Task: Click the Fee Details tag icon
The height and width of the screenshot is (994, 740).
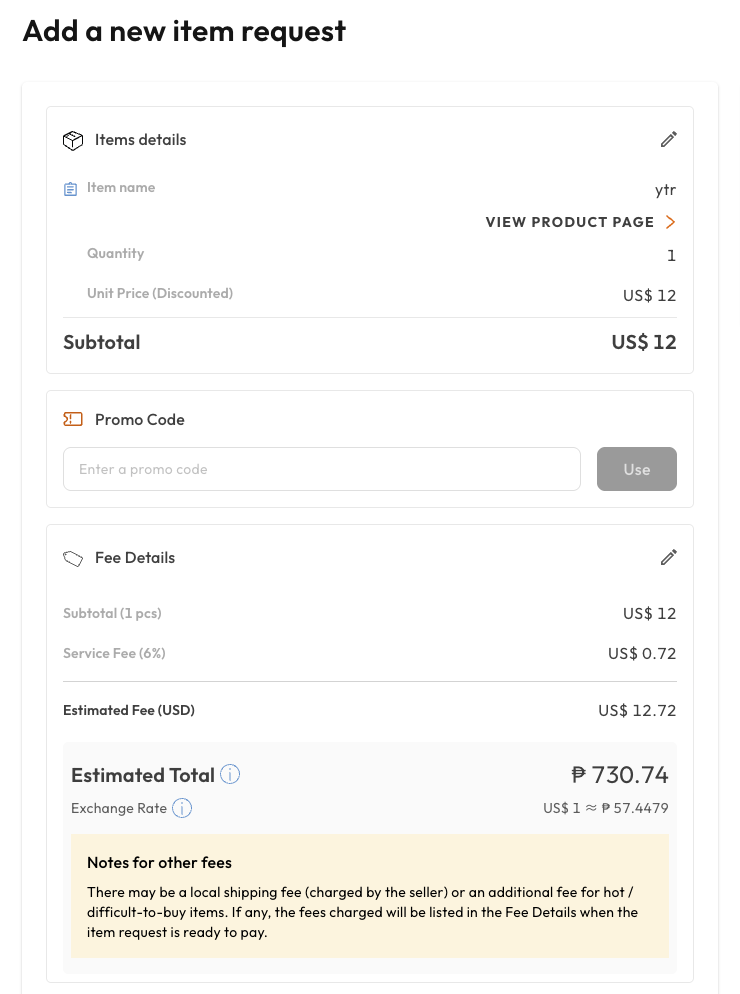Action: pos(73,558)
